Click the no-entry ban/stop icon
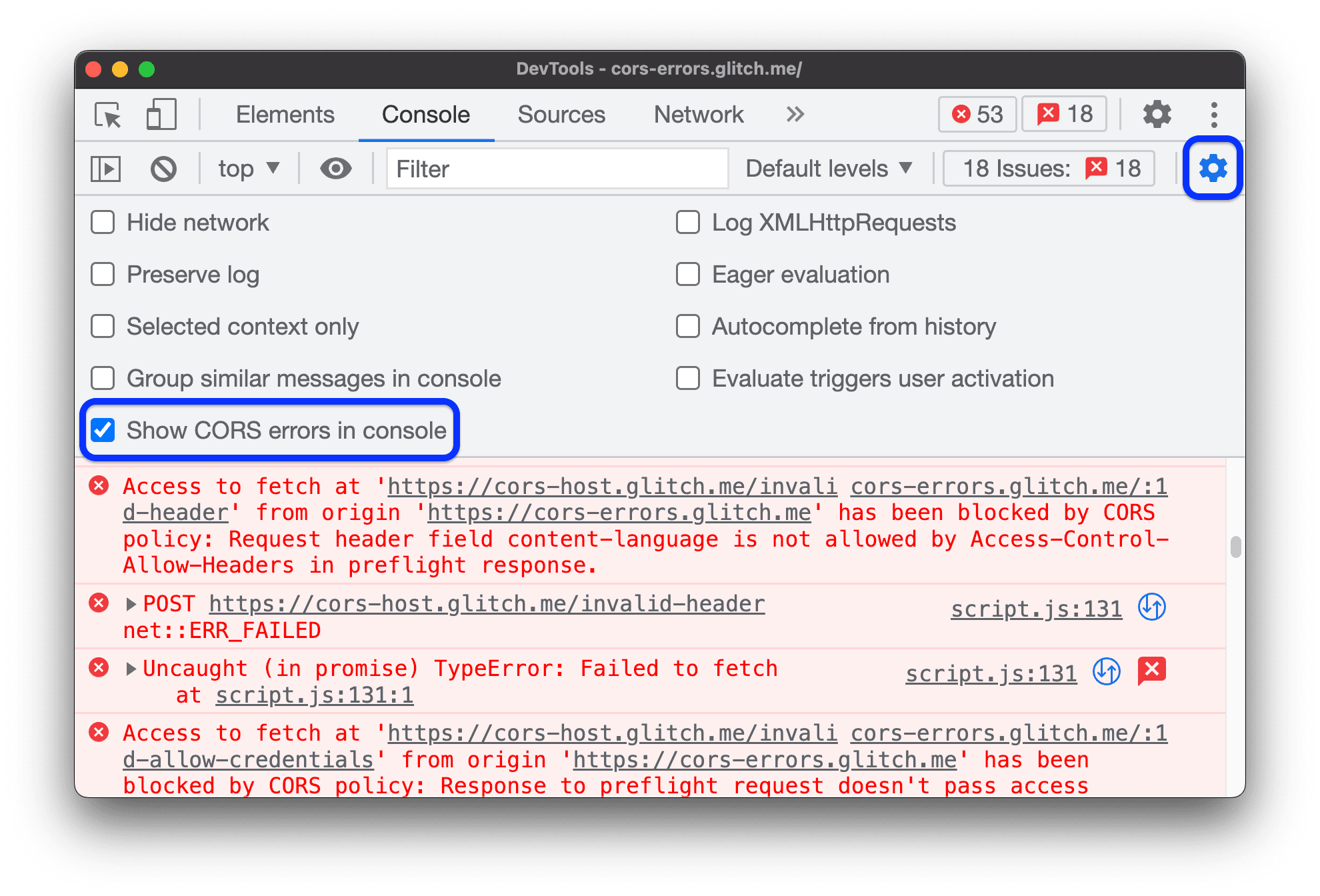 162,168
